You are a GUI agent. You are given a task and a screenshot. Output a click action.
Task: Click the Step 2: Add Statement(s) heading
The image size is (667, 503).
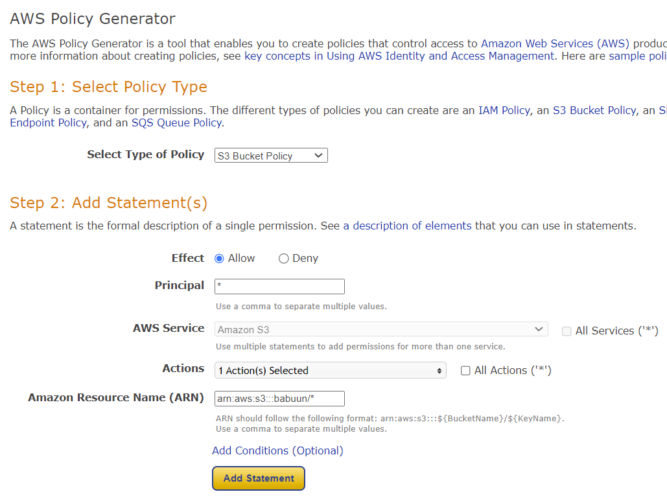109,203
